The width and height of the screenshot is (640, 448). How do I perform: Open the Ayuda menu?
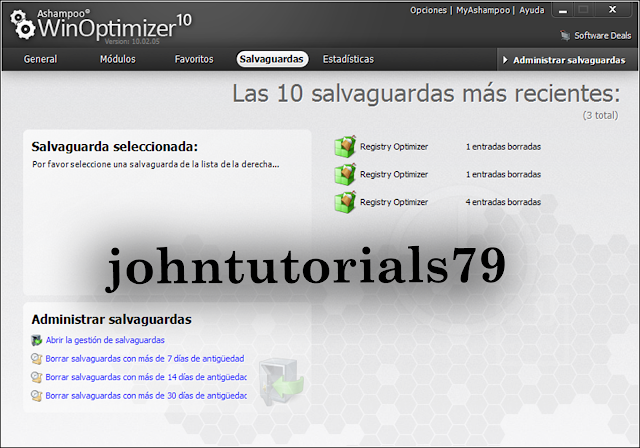531,10
